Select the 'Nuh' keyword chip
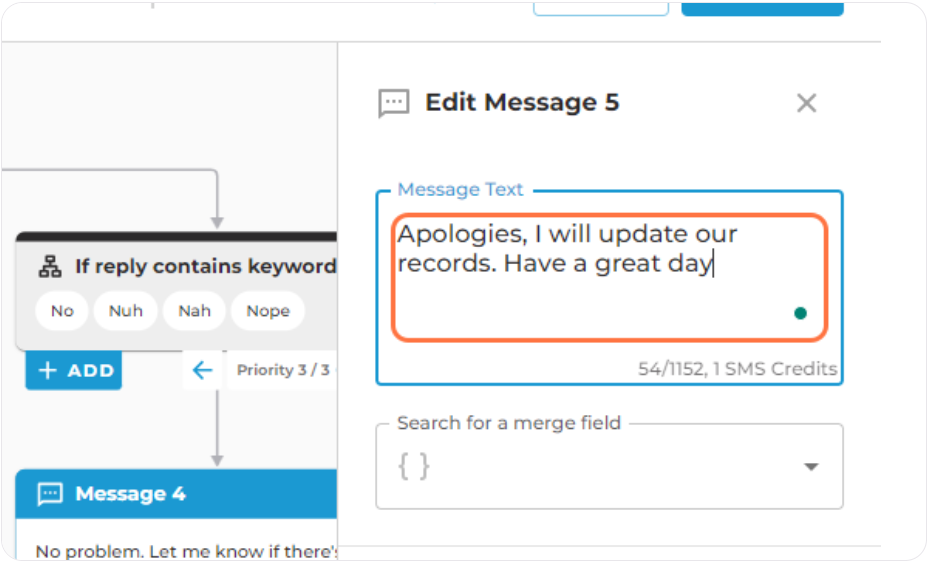Screen dimensions: 929x565 126,310
